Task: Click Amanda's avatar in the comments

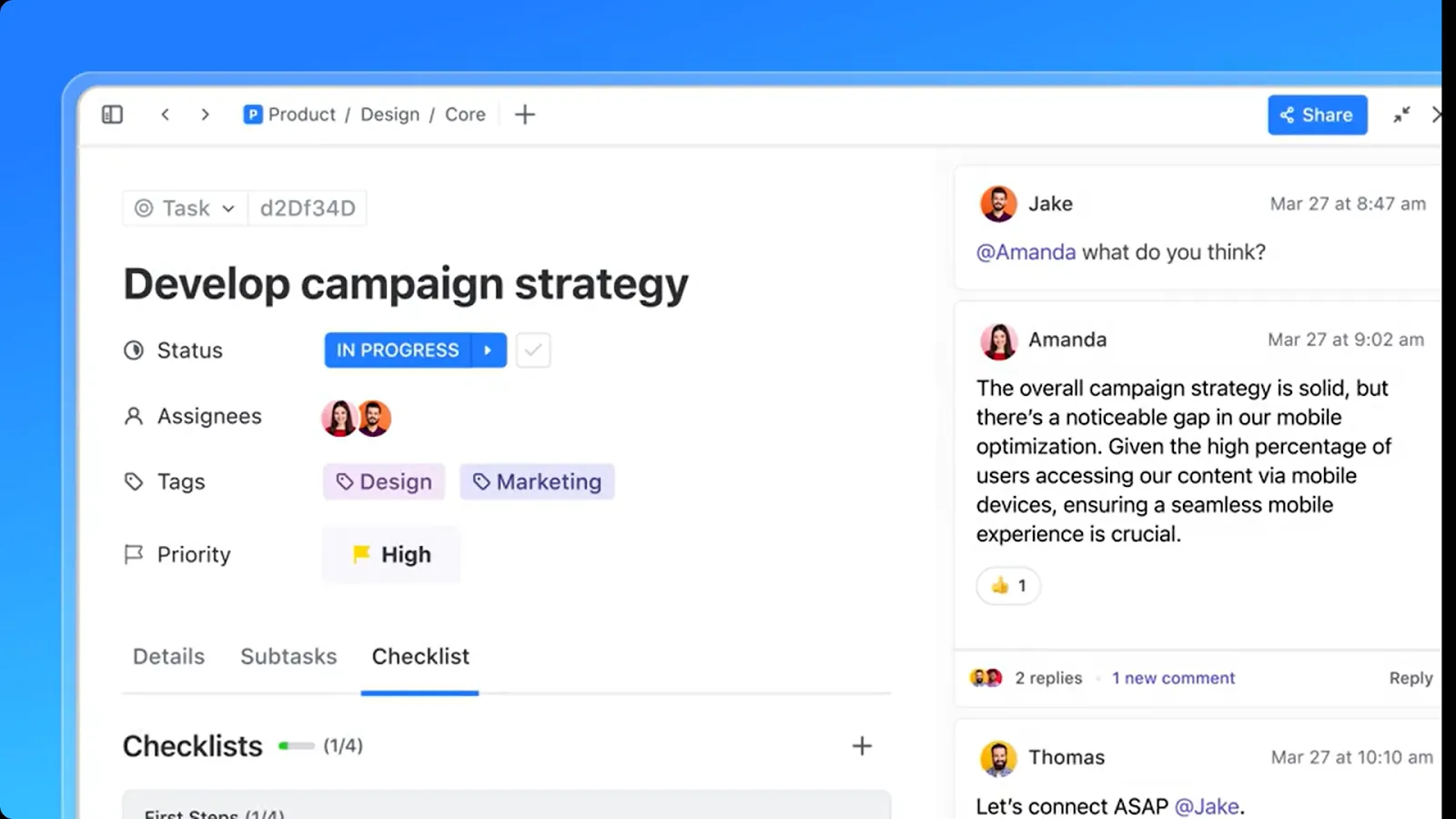Action: pos(998,341)
